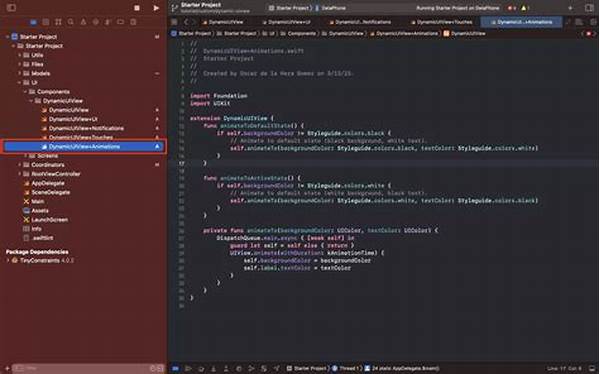This screenshot has height=374, width=600.
Task: Show the errors count in activity bar
Action: 512,8
